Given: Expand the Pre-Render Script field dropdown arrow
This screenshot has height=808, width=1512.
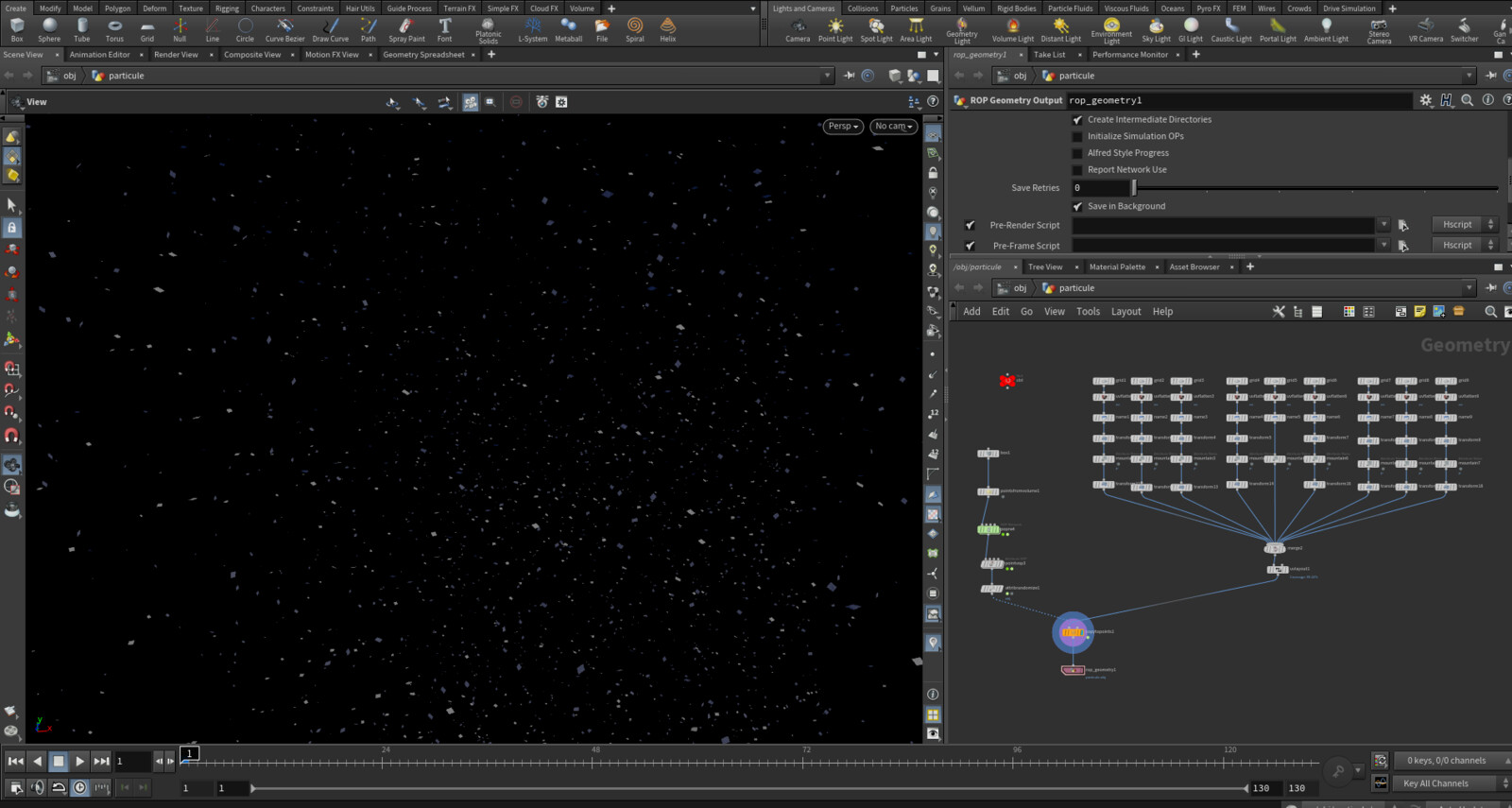Looking at the screenshot, I should click(x=1383, y=225).
